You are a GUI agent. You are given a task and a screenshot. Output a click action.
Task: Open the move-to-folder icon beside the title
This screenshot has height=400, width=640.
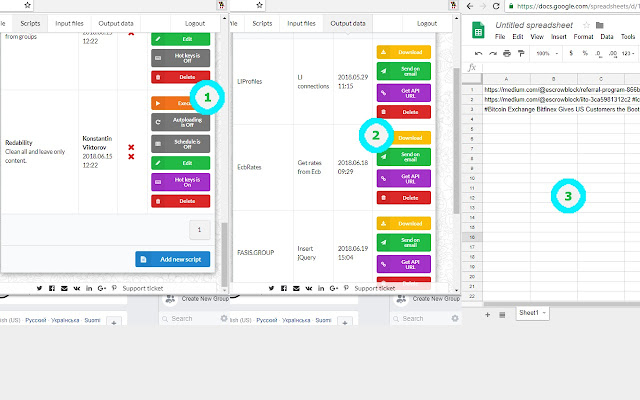pos(600,25)
